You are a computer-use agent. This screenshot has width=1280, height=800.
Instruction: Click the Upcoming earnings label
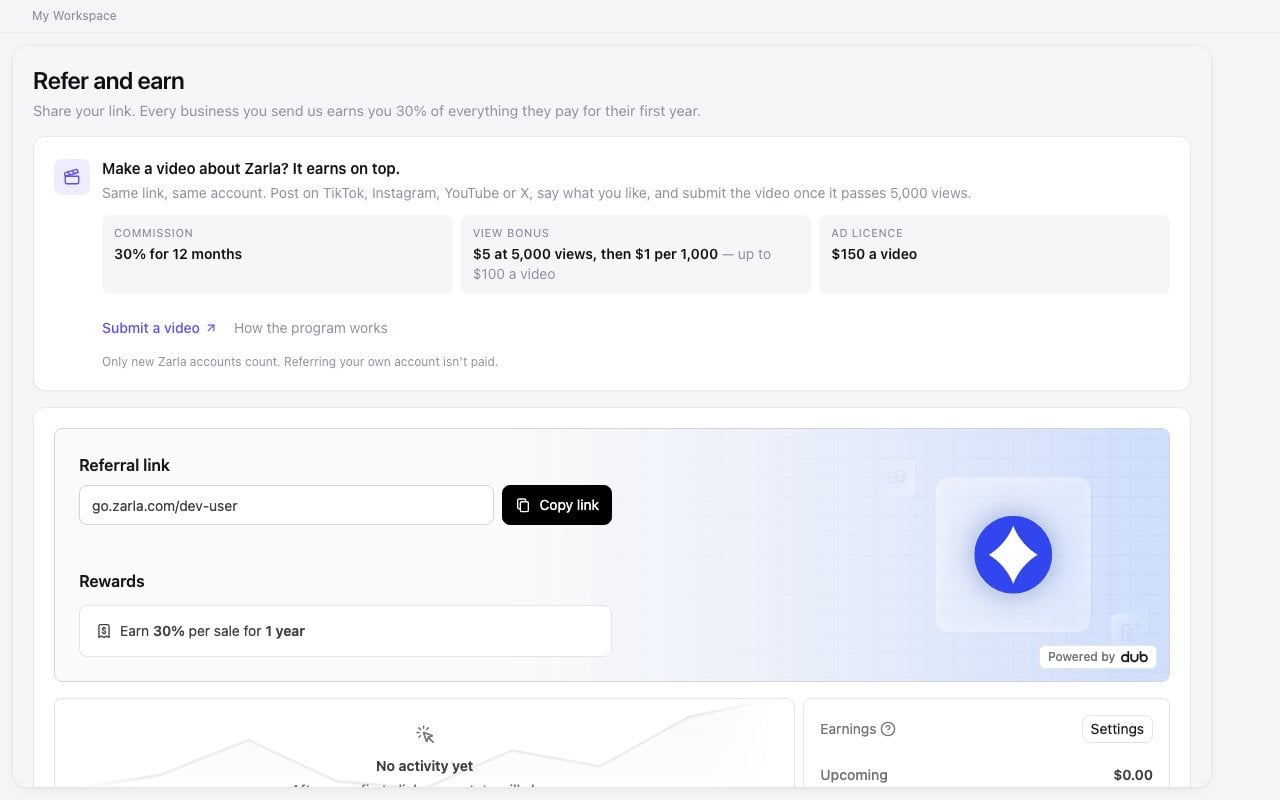click(x=854, y=775)
